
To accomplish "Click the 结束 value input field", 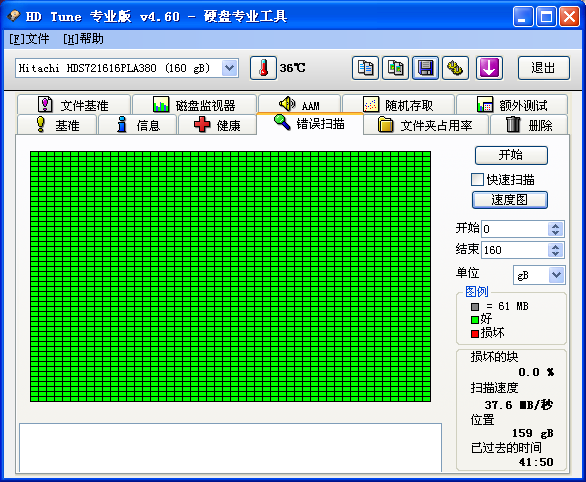I will [x=515, y=250].
